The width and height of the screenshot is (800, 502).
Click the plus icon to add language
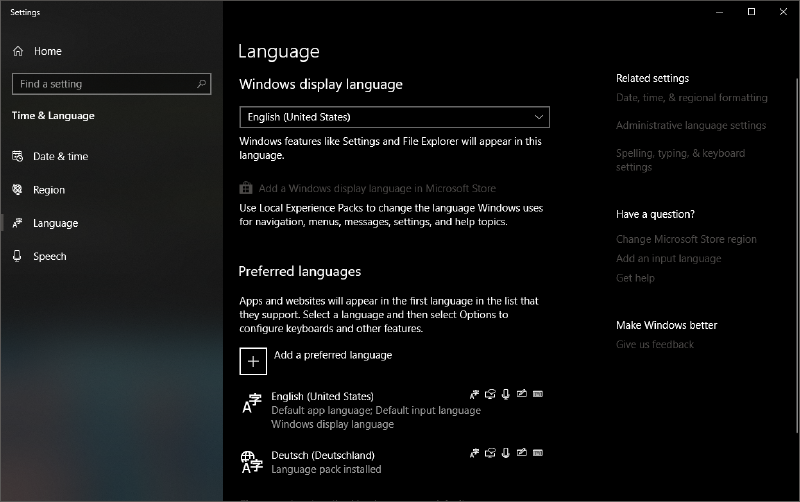click(253, 361)
